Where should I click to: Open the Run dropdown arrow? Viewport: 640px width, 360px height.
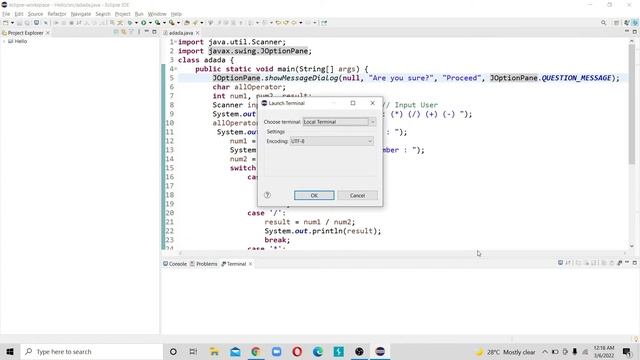click(150, 23)
